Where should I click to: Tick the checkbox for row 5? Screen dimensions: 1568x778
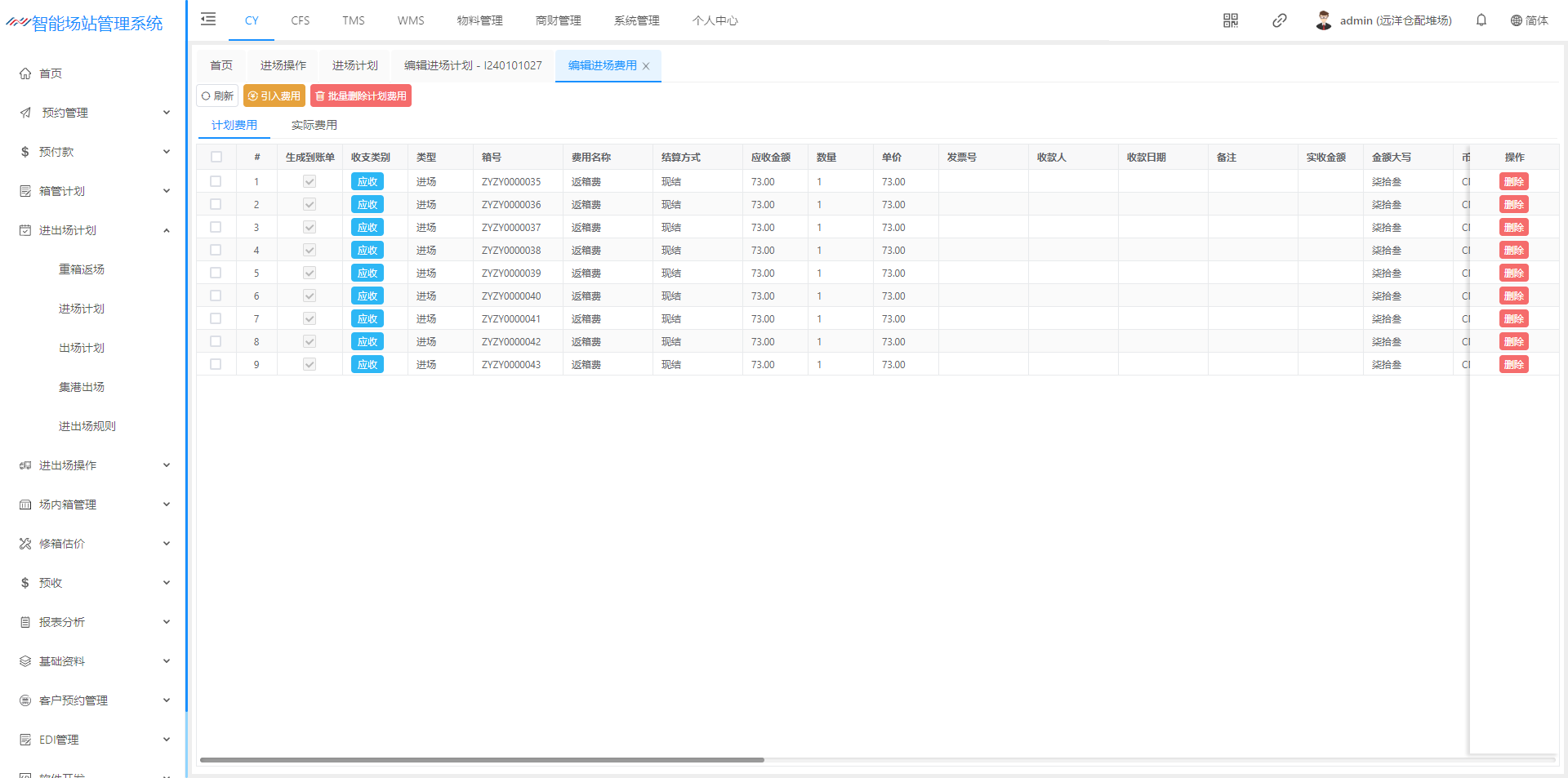[216, 273]
